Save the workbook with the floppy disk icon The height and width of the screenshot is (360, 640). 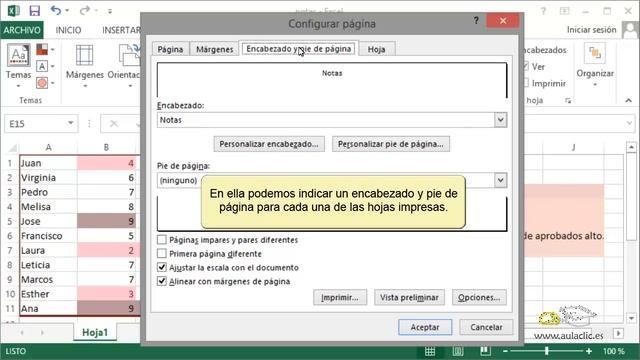35,11
